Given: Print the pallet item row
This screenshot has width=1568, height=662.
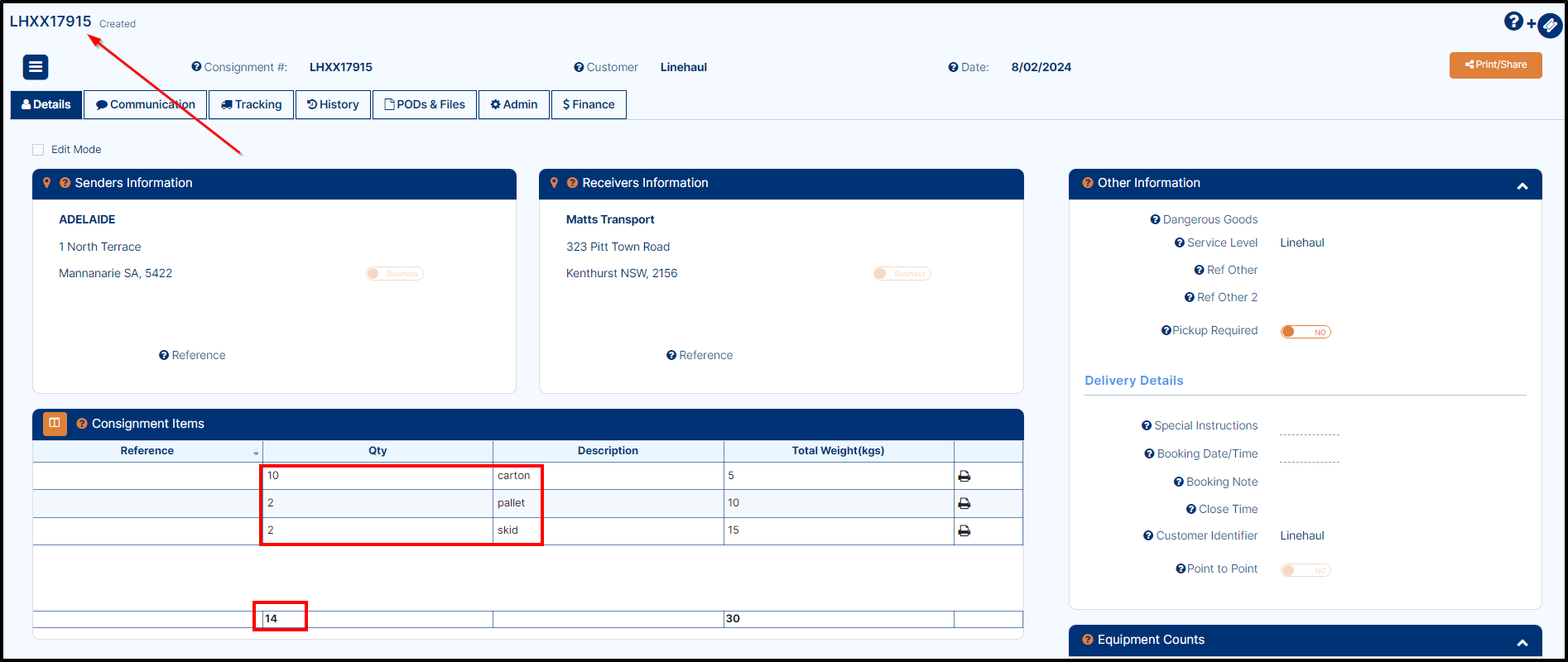Looking at the screenshot, I should (x=964, y=503).
